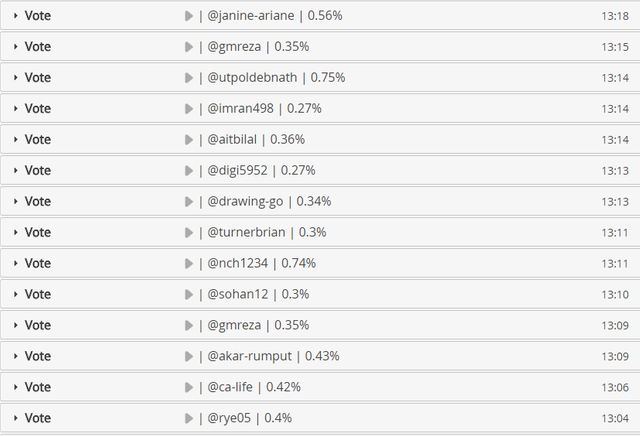Select the Vote label in the @imran498 row
The image size is (640, 436).
coord(37,109)
